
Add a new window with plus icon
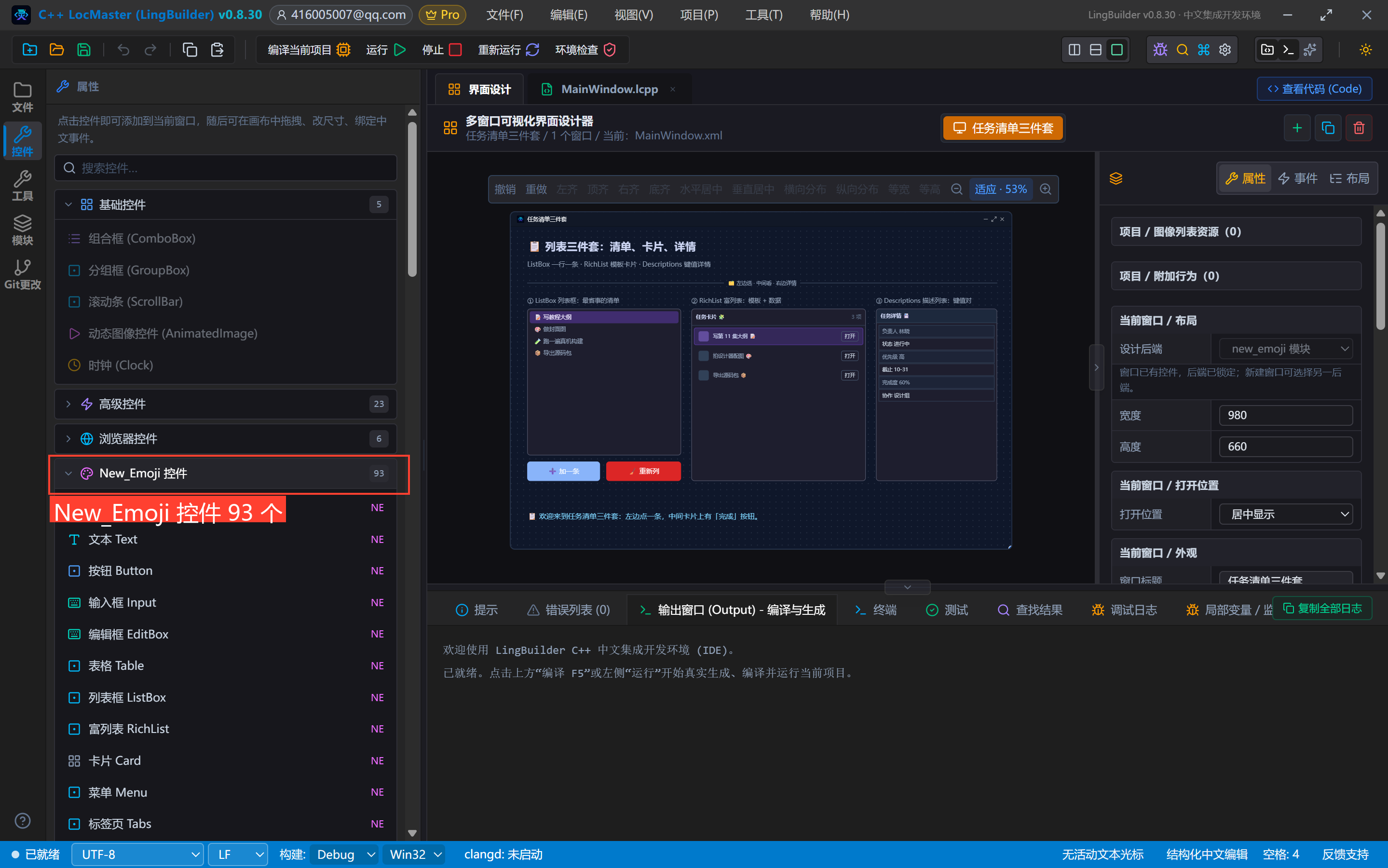tap(1297, 128)
